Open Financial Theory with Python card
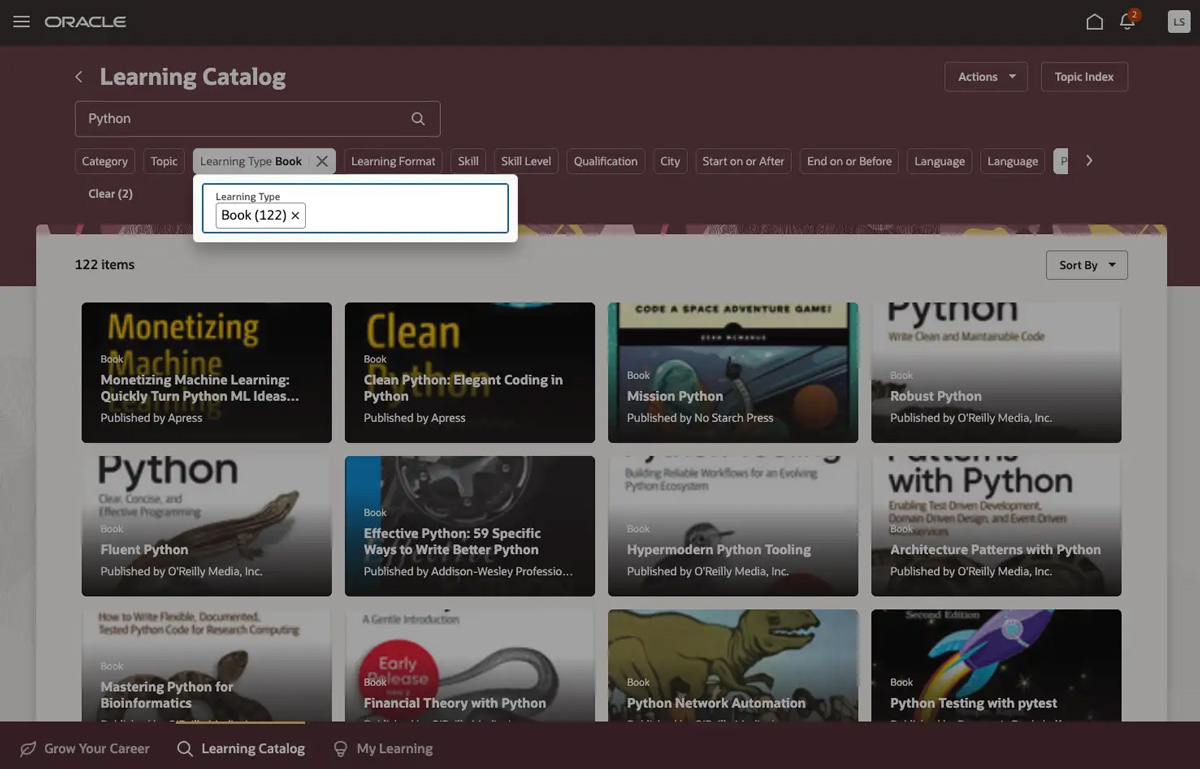Screen dimensions: 1200x769 [470, 666]
